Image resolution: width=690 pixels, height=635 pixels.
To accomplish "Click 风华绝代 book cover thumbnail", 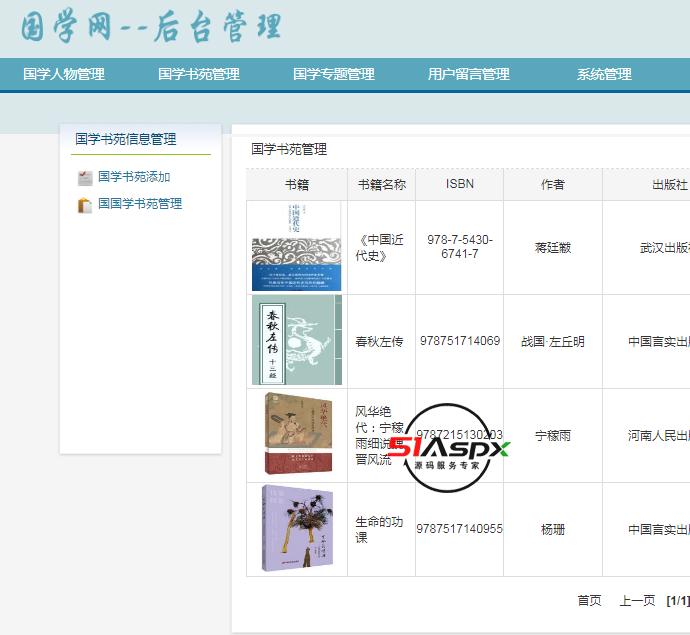I will (x=299, y=434).
